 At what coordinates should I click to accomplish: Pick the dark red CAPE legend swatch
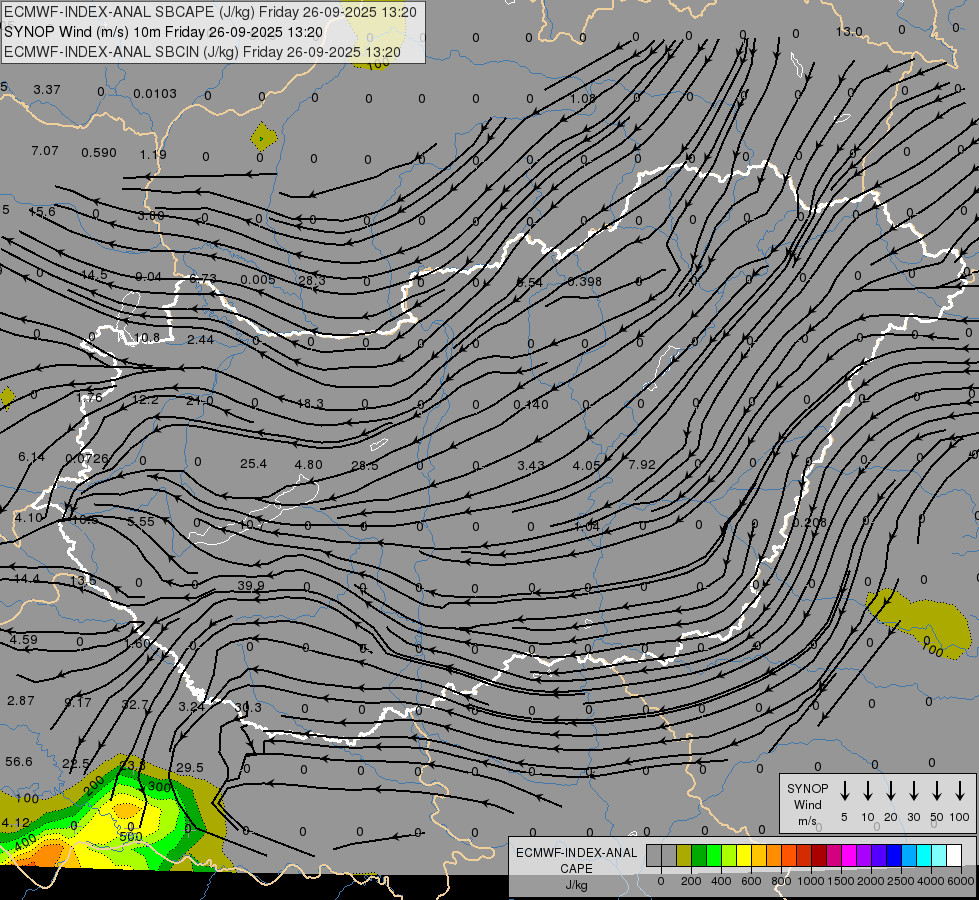(x=819, y=855)
